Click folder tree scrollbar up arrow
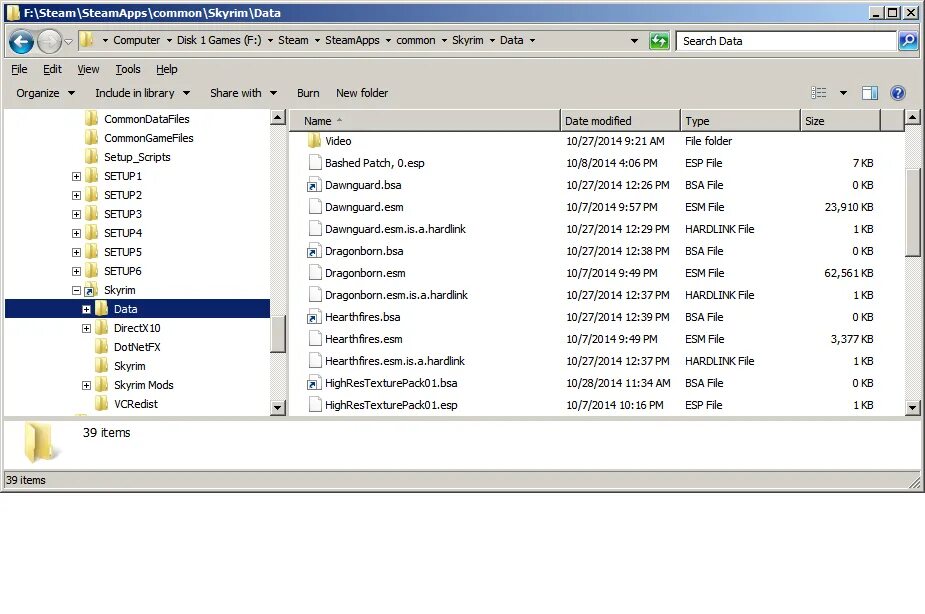 click(x=278, y=117)
